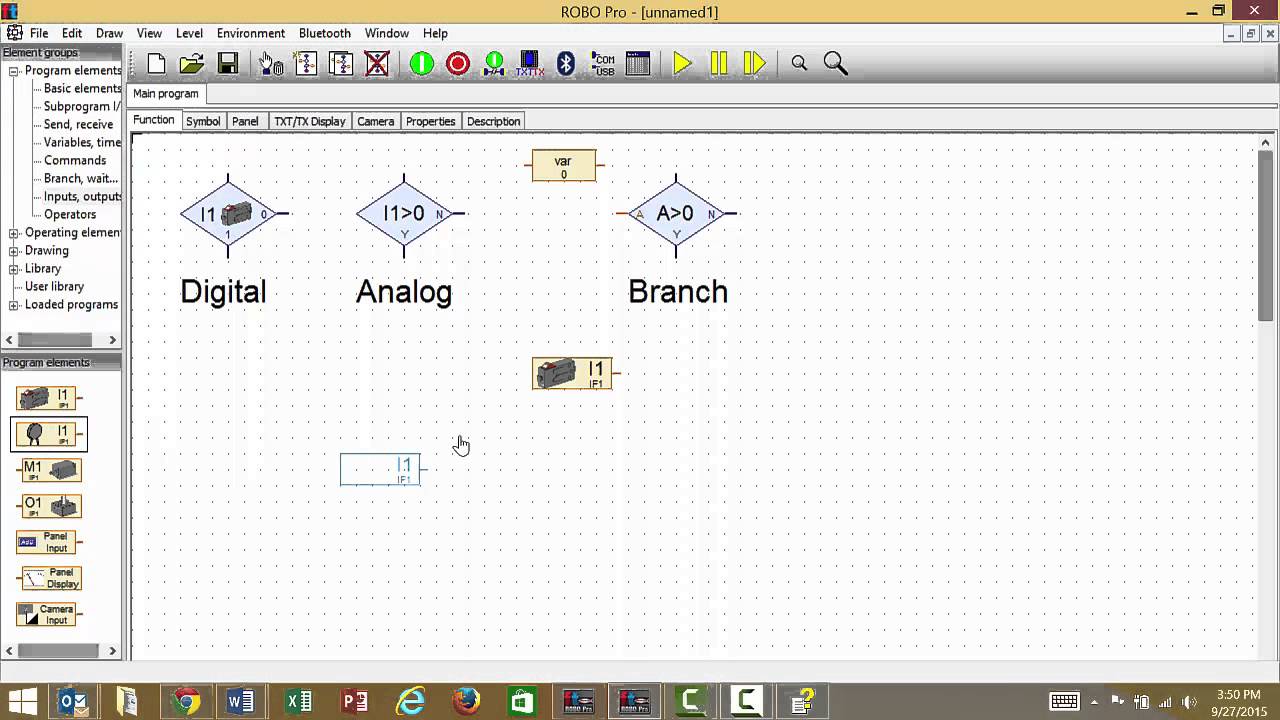Open the Help menu
Image resolution: width=1280 pixels, height=720 pixels.
click(x=435, y=33)
